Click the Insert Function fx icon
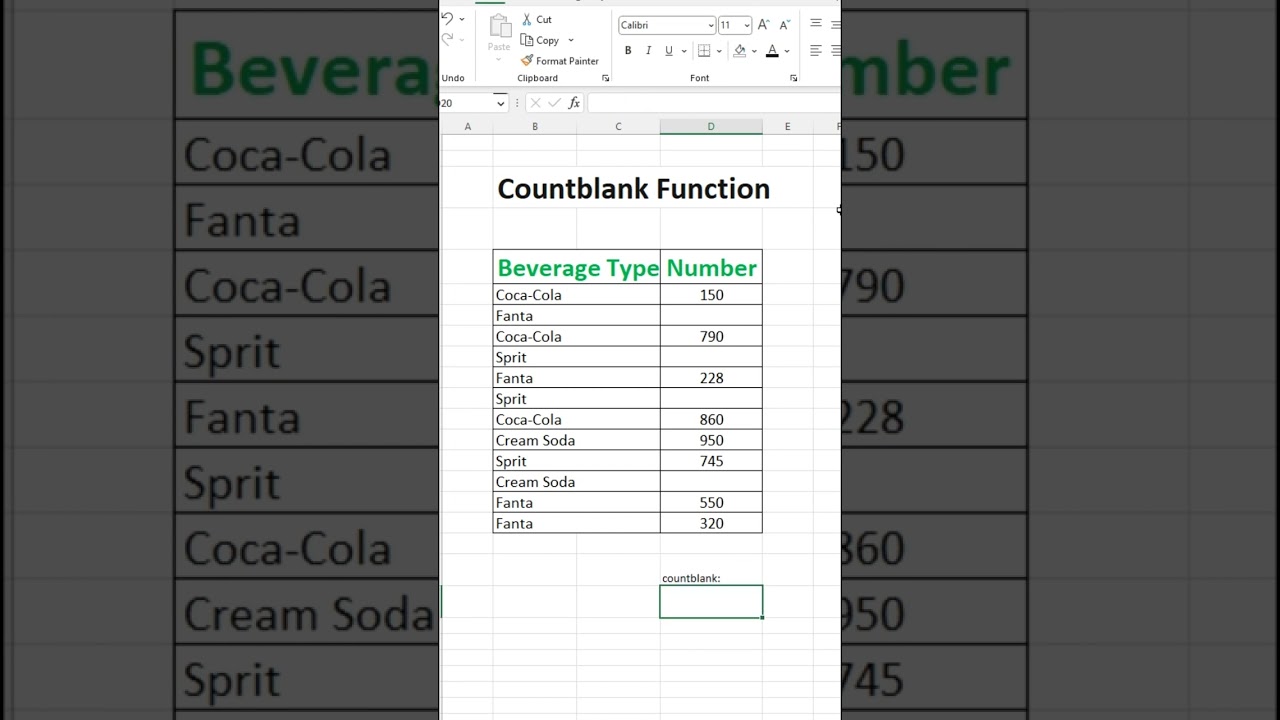 [x=574, y=103]
